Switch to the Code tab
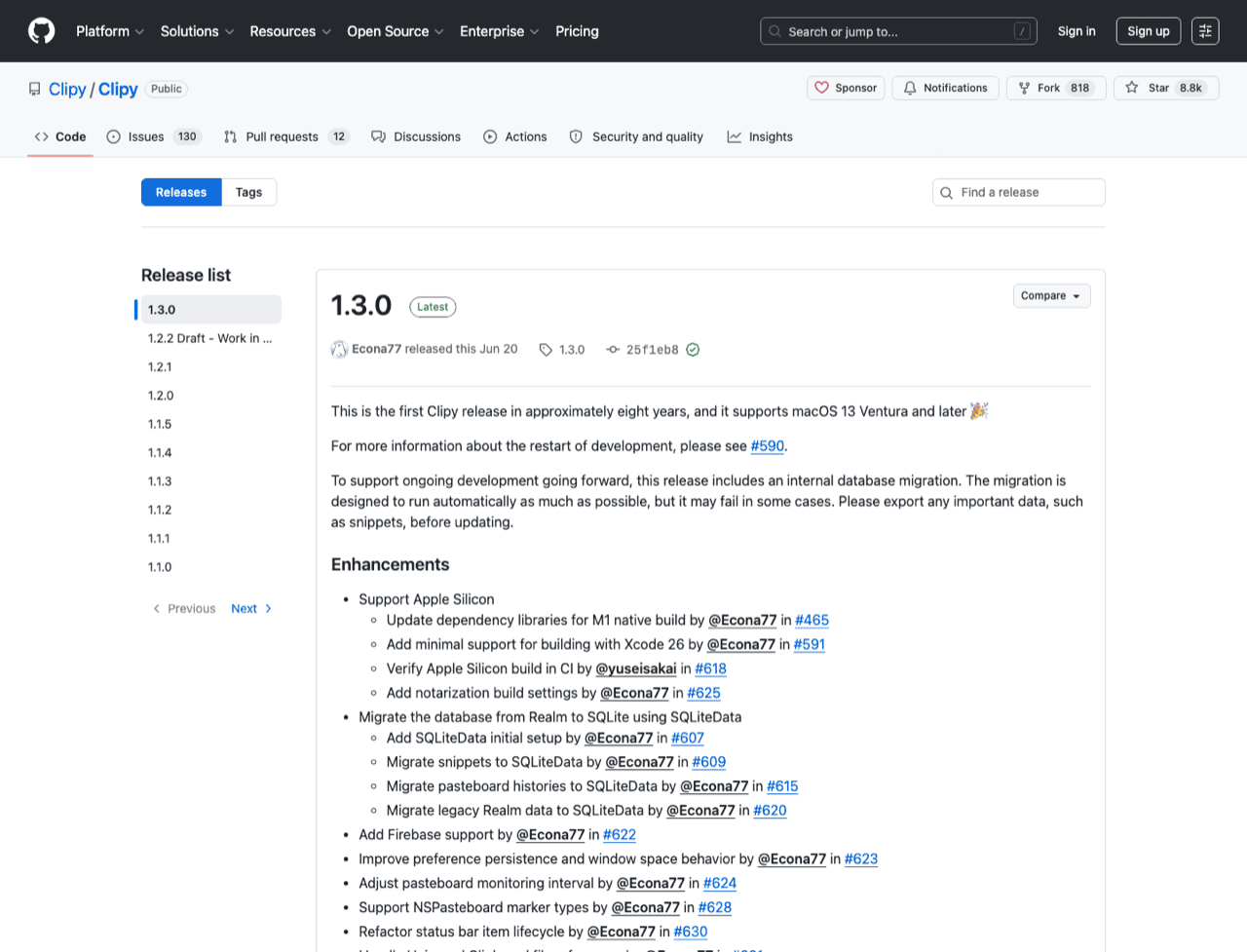Image resolution: width=1247 pixels, height=952 pixels. [x=60, y=136]
